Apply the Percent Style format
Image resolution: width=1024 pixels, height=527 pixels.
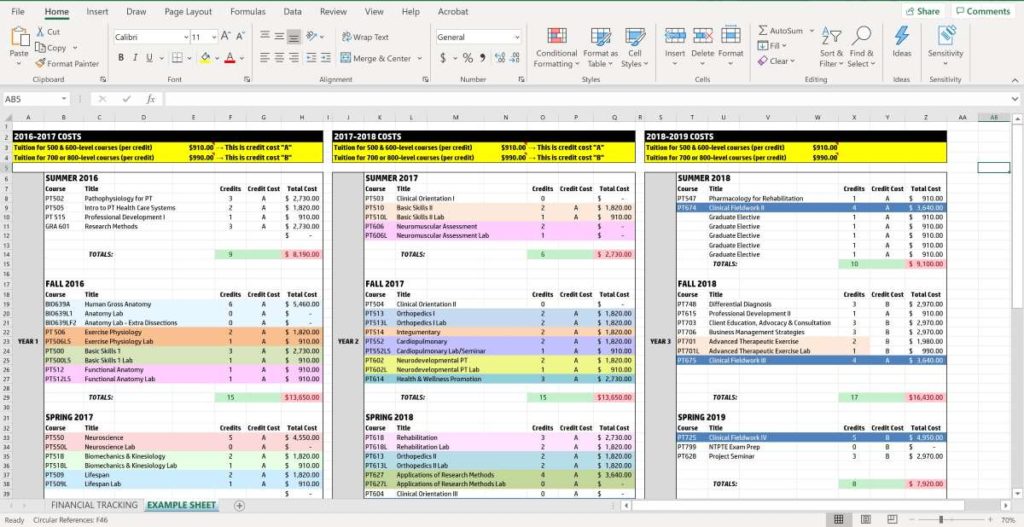point(468,58)
